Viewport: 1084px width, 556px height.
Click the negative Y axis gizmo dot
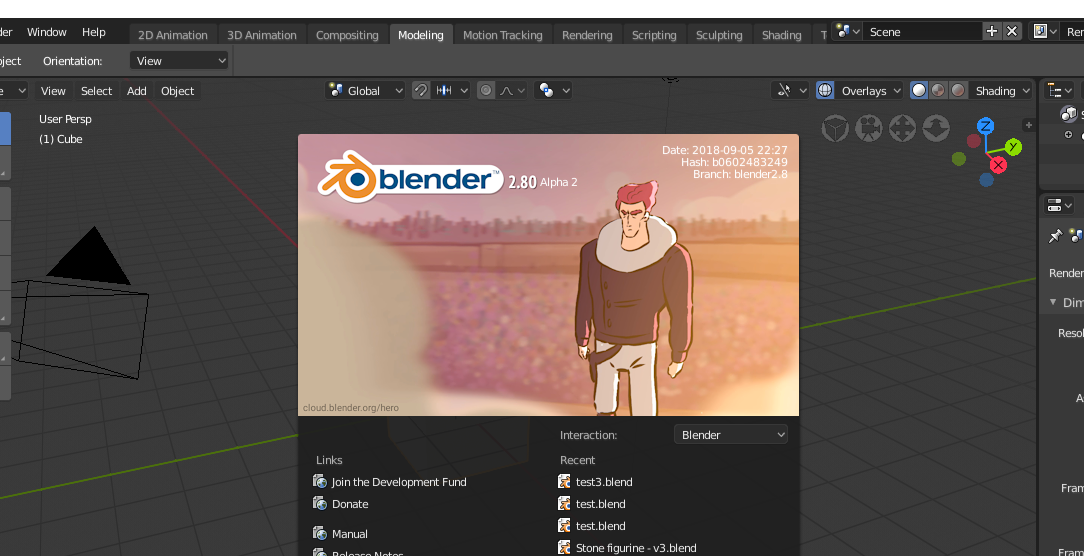[x=959, y=159]
